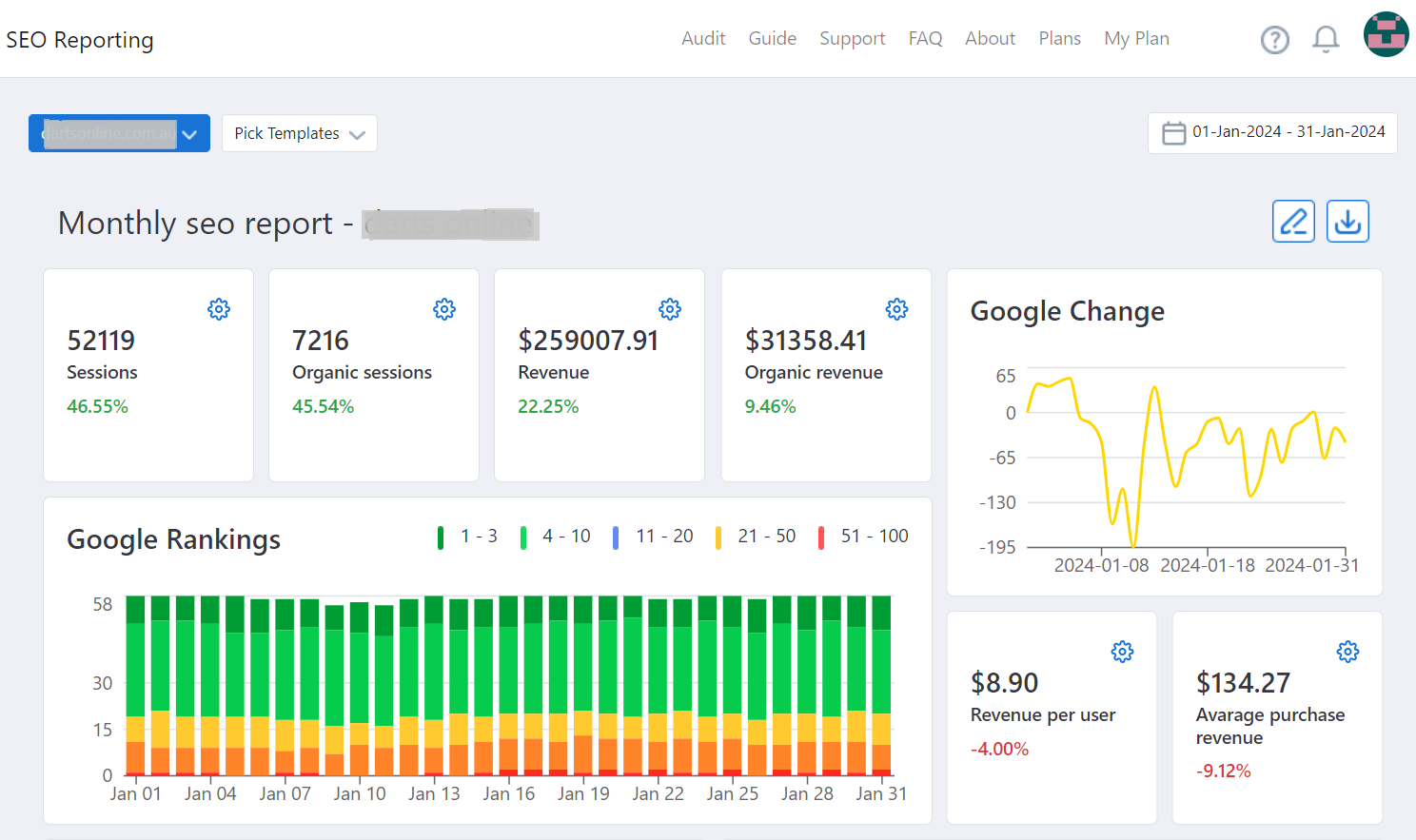Open the date range picker 01-Jan-2024 - 31-Jan-2024
This screenshot has height=840, width=1416.
(1272, 133)
